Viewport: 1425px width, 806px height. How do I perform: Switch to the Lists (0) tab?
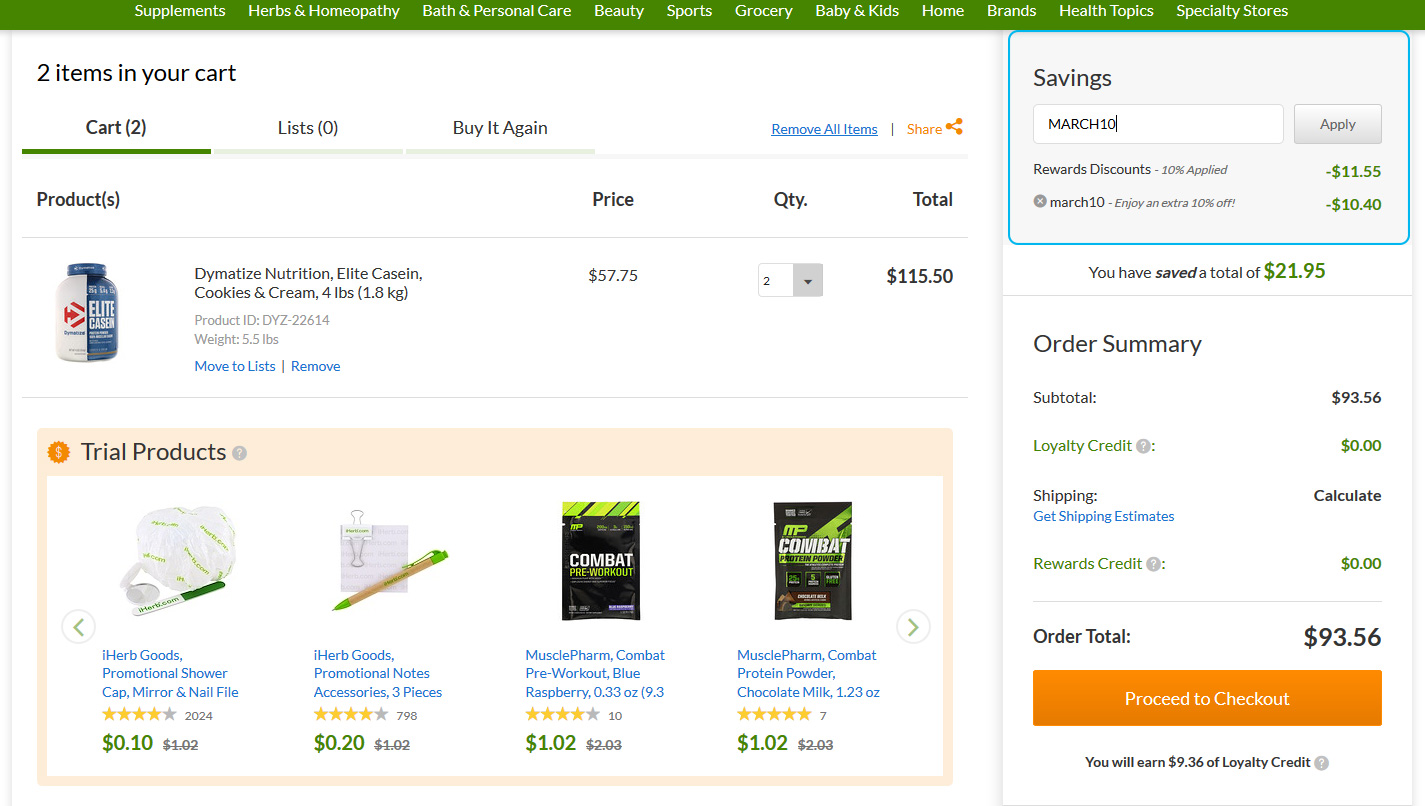[308, 128]
